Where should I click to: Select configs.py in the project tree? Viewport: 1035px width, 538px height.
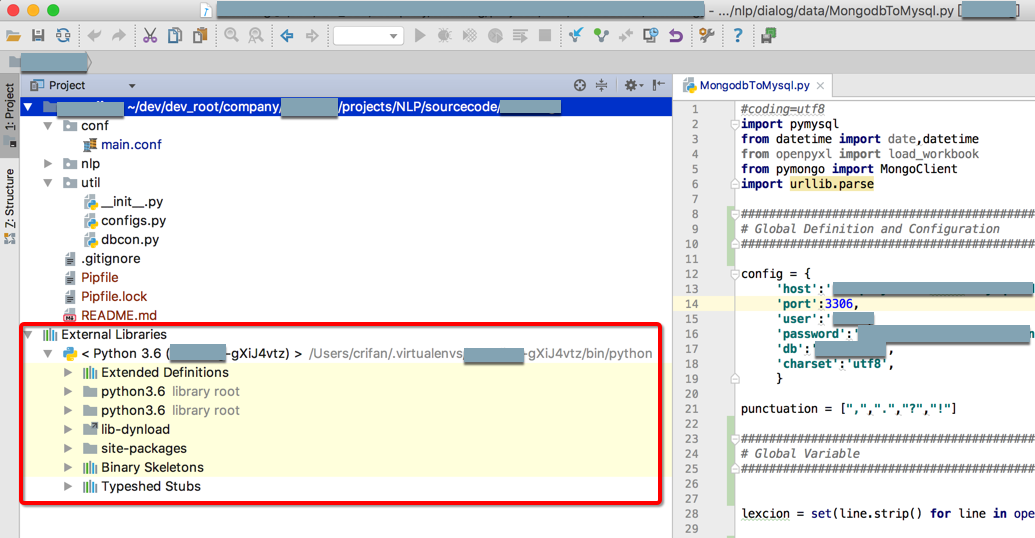click(x=133, y=221)
